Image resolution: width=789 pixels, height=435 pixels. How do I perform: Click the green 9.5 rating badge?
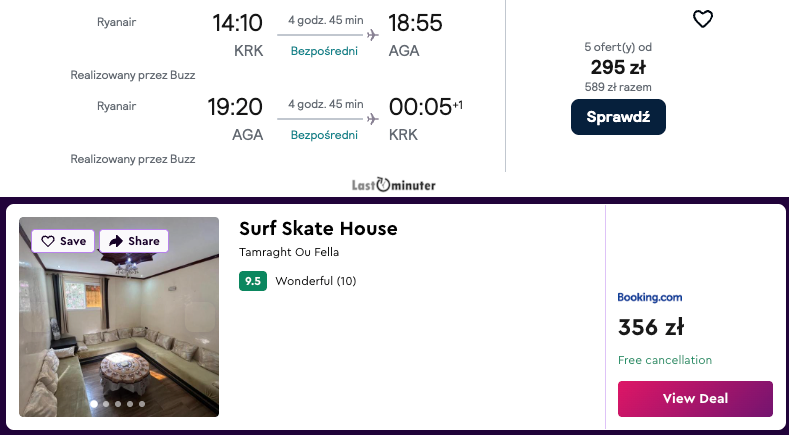pos(253,281)
